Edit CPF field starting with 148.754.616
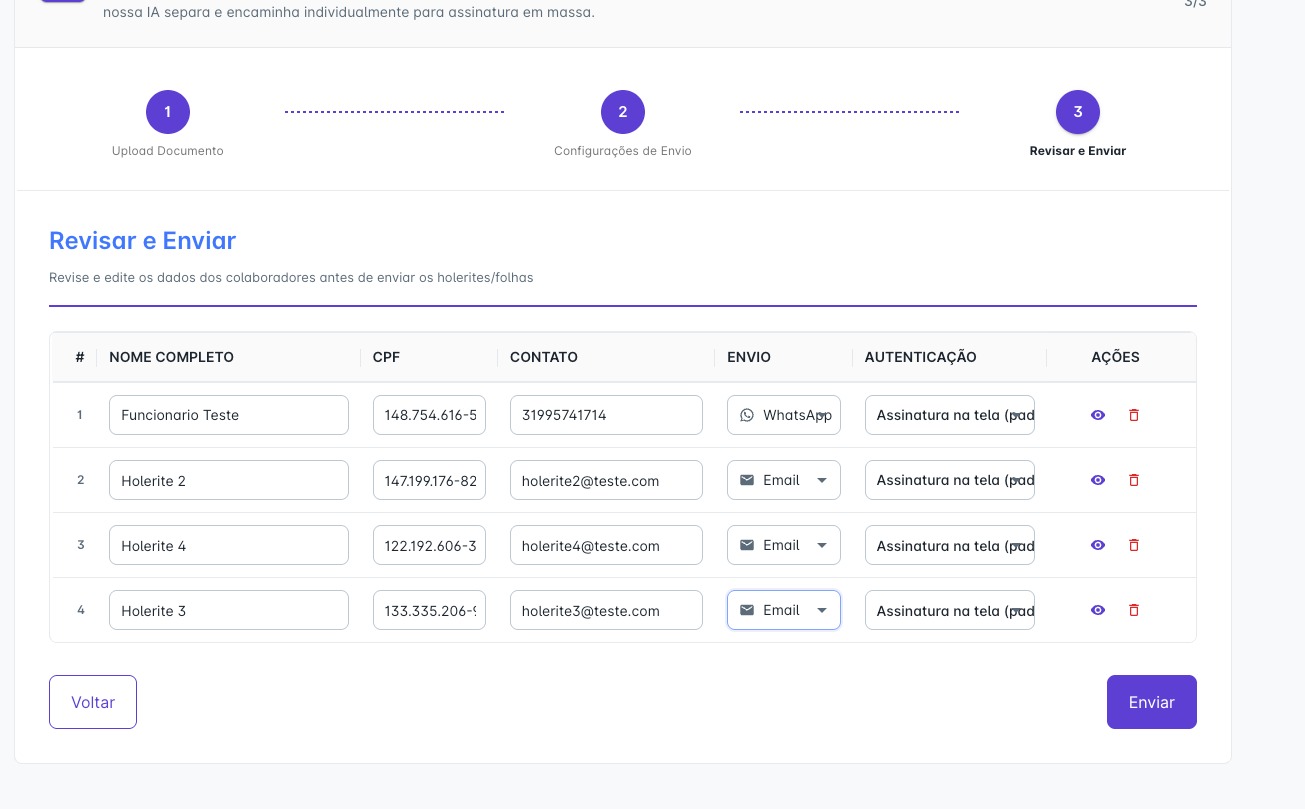1305x809 pixels. [x=429, y=415]
